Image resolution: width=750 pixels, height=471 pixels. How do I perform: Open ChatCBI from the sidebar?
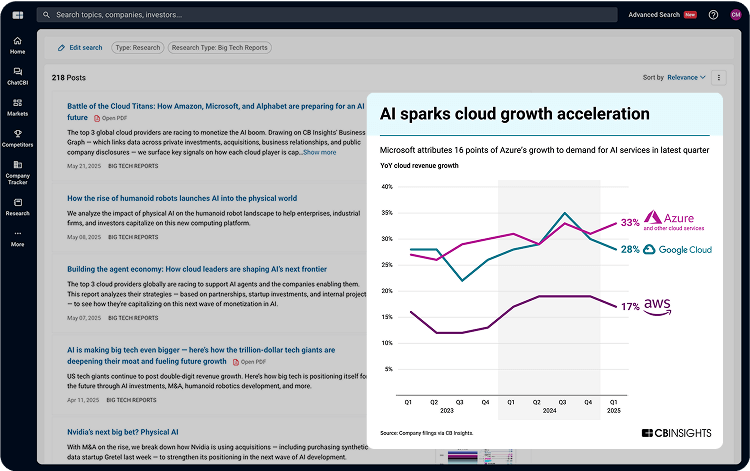click(x=17, y=75)
